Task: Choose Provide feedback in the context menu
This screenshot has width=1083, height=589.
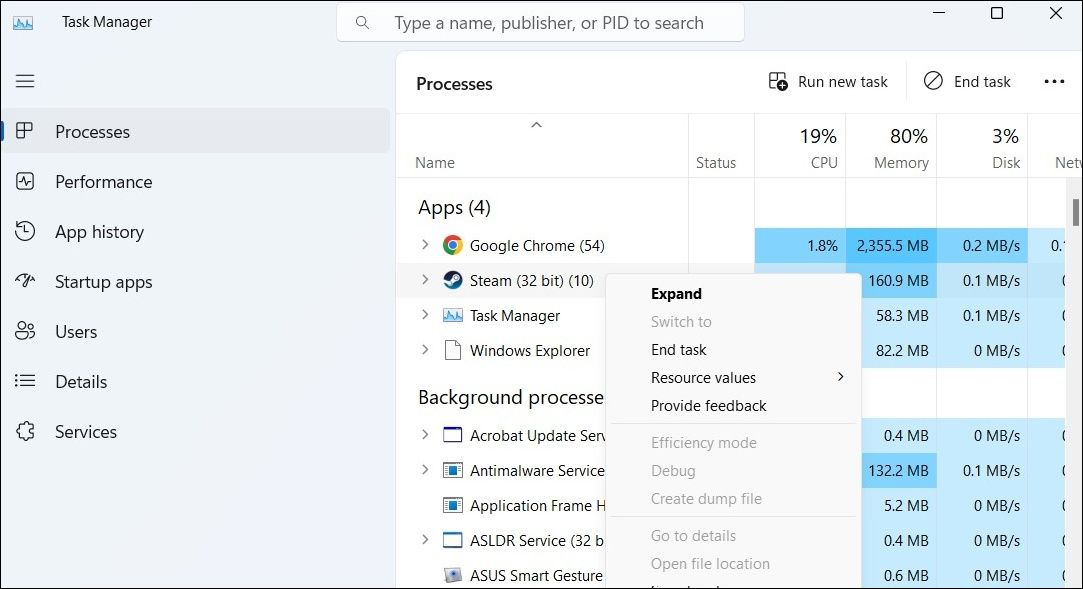Action: pos(708,405)
